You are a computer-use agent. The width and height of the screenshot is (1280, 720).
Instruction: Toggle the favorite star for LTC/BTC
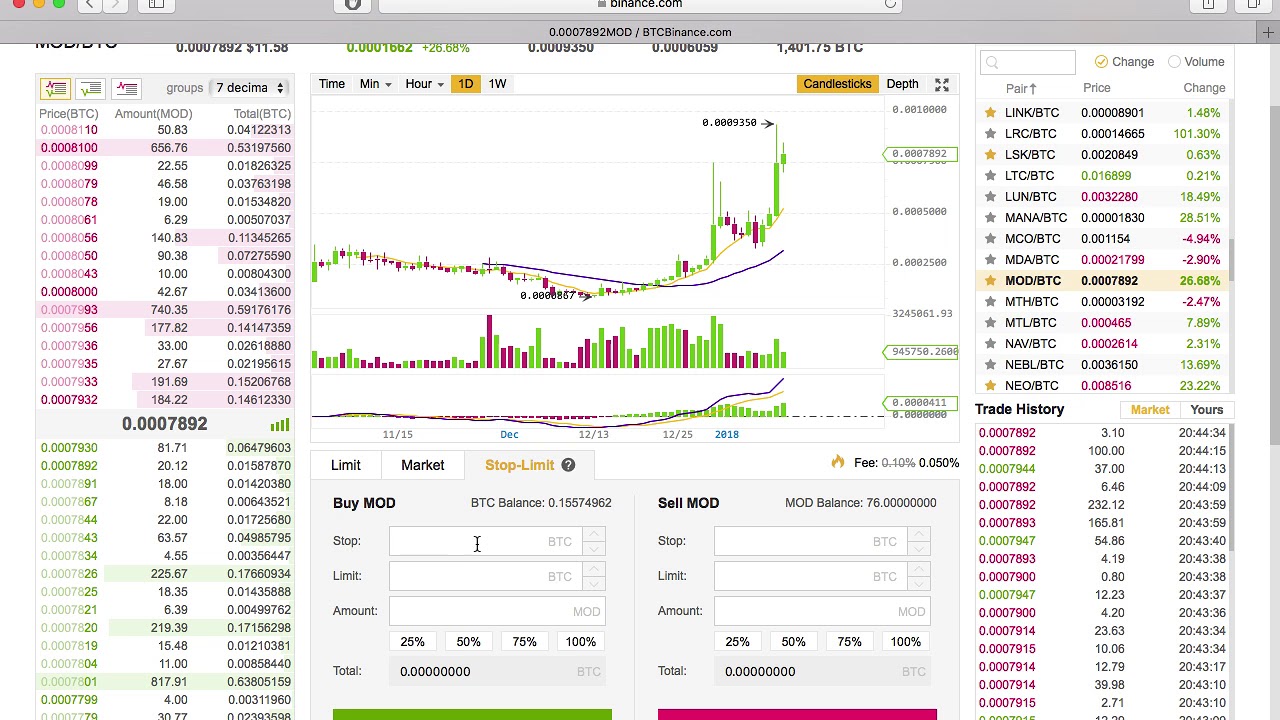(x=990, y=176)
